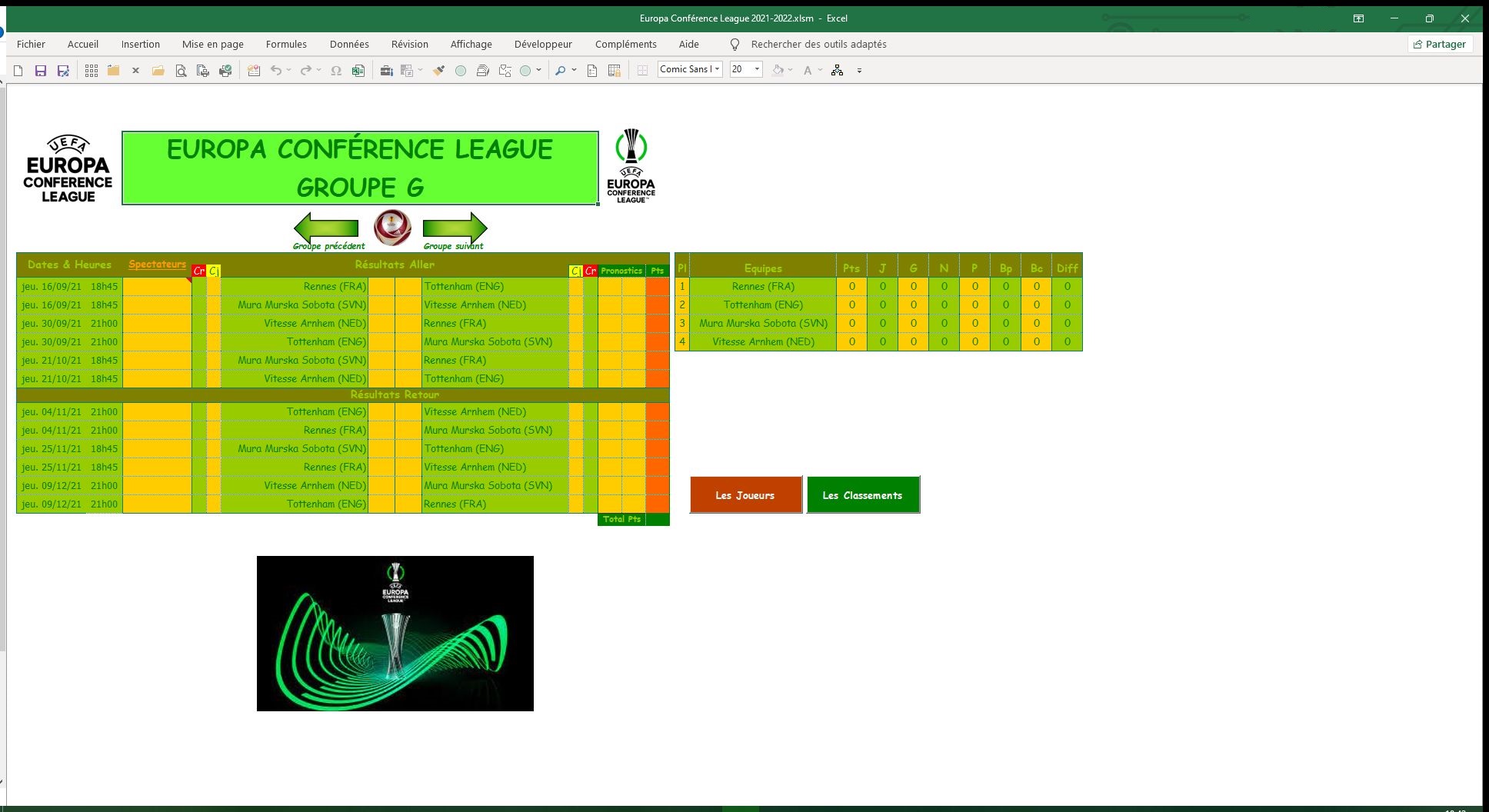Go back with the Groupe précédent arrow
This screenshot has height=812, width=1489.
click(326, 228)
